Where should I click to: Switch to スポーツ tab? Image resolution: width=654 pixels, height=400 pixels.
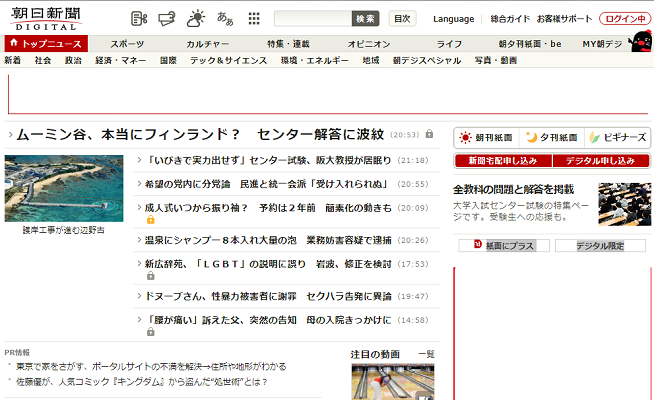127,44
